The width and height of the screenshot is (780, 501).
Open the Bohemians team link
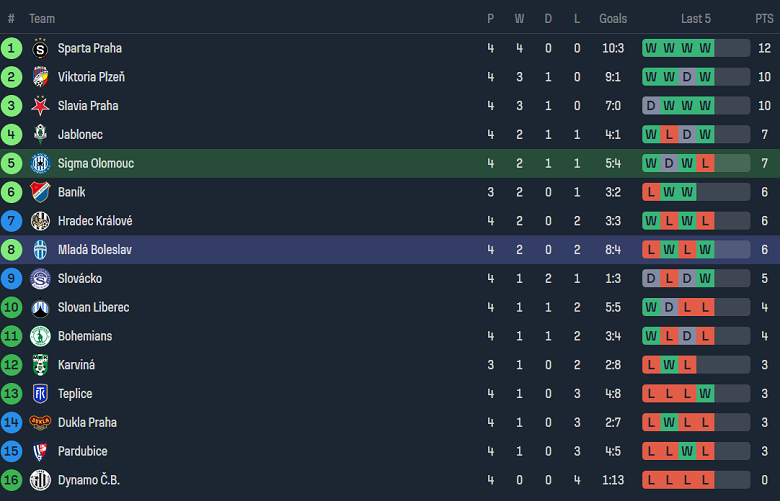(x=84, y=337)
